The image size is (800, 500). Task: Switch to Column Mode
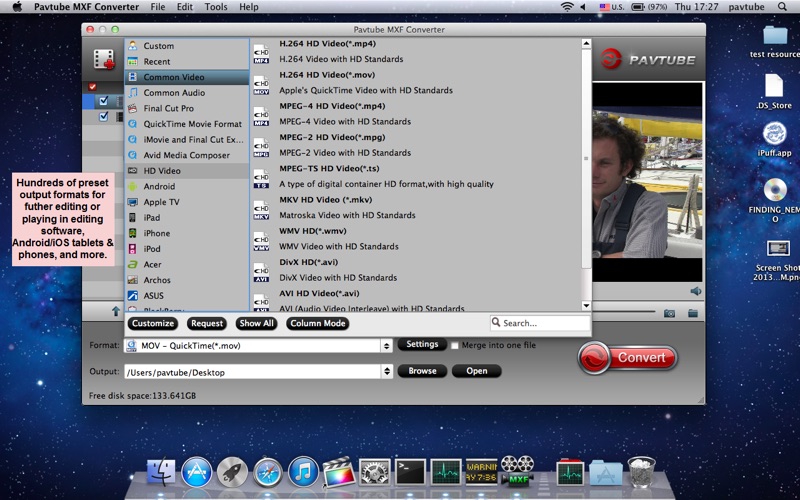coord(317,323)
